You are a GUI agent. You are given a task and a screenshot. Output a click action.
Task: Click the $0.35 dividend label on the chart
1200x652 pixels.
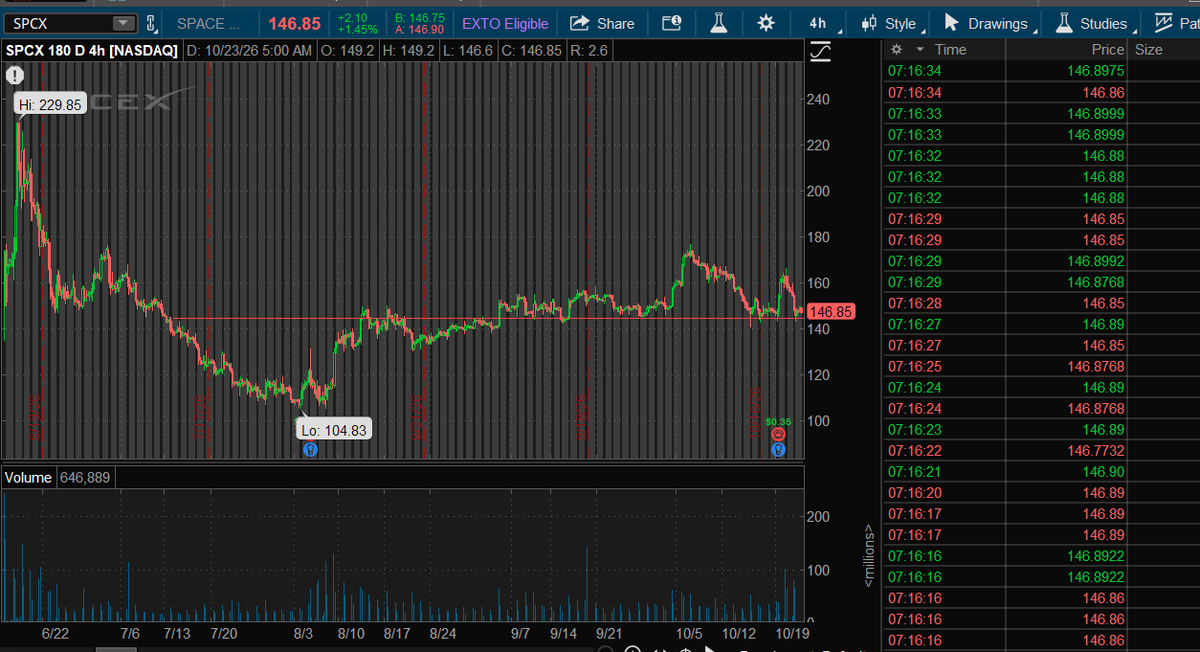tap(778, 422)
